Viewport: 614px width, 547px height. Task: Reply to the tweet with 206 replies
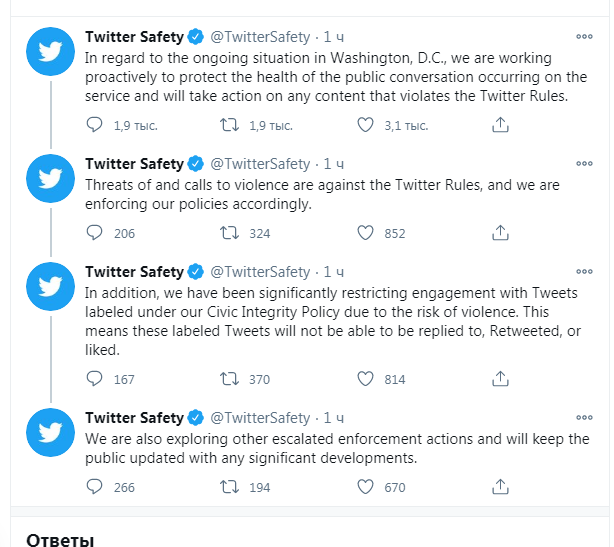(x=94, y=233)
